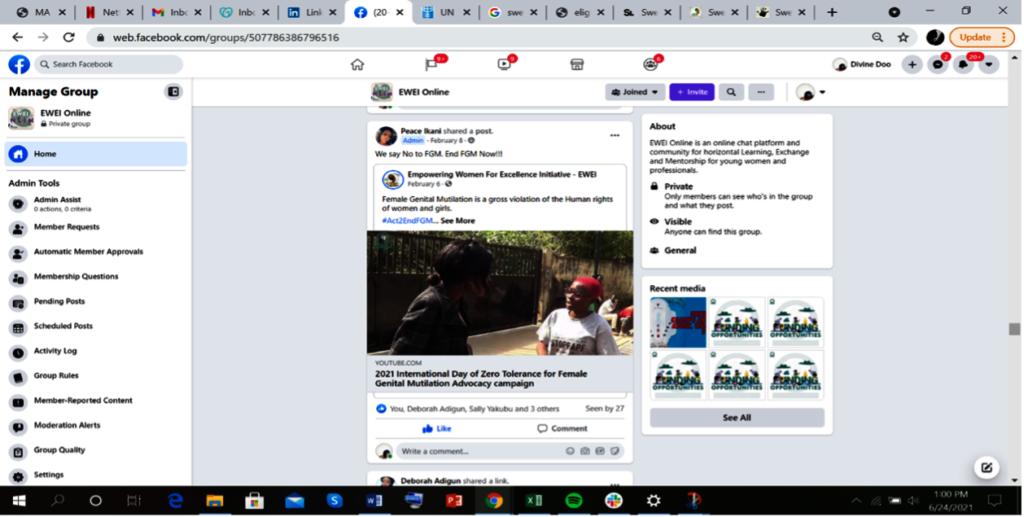Open group Settings
1024x517 pixels.
click(96, 476)
